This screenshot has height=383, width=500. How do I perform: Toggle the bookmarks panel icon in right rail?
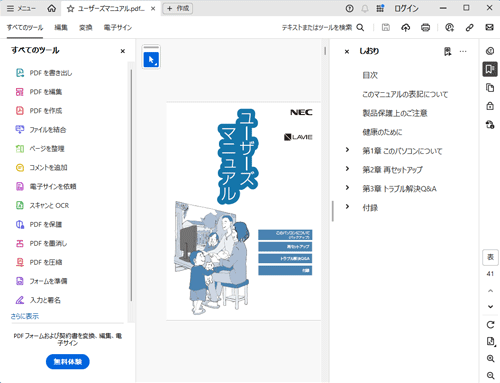pyautogui.click(x=490, y=69)
